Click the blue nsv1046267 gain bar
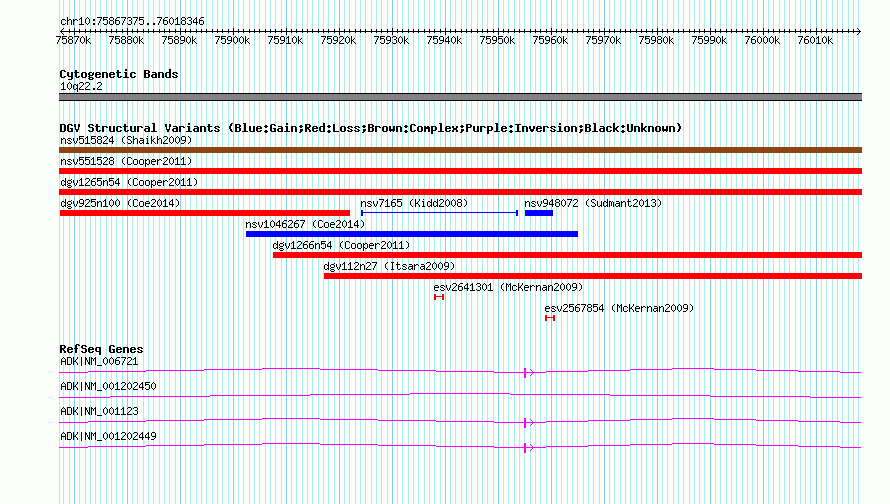Image resolution: width=890 pixels, height=504 pixels. tap(412, 234)
